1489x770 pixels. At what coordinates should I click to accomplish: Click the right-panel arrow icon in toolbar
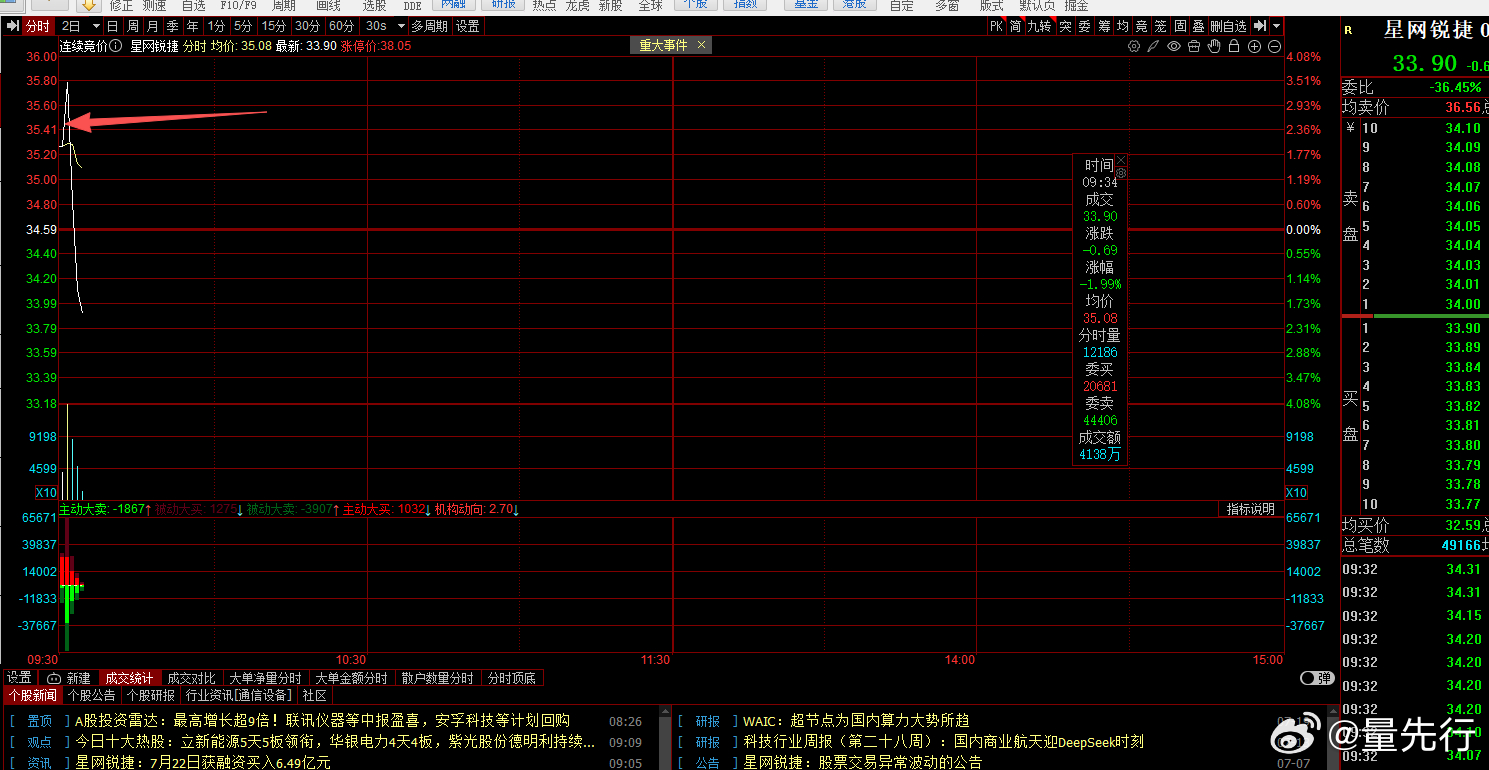coord(1260,26)
